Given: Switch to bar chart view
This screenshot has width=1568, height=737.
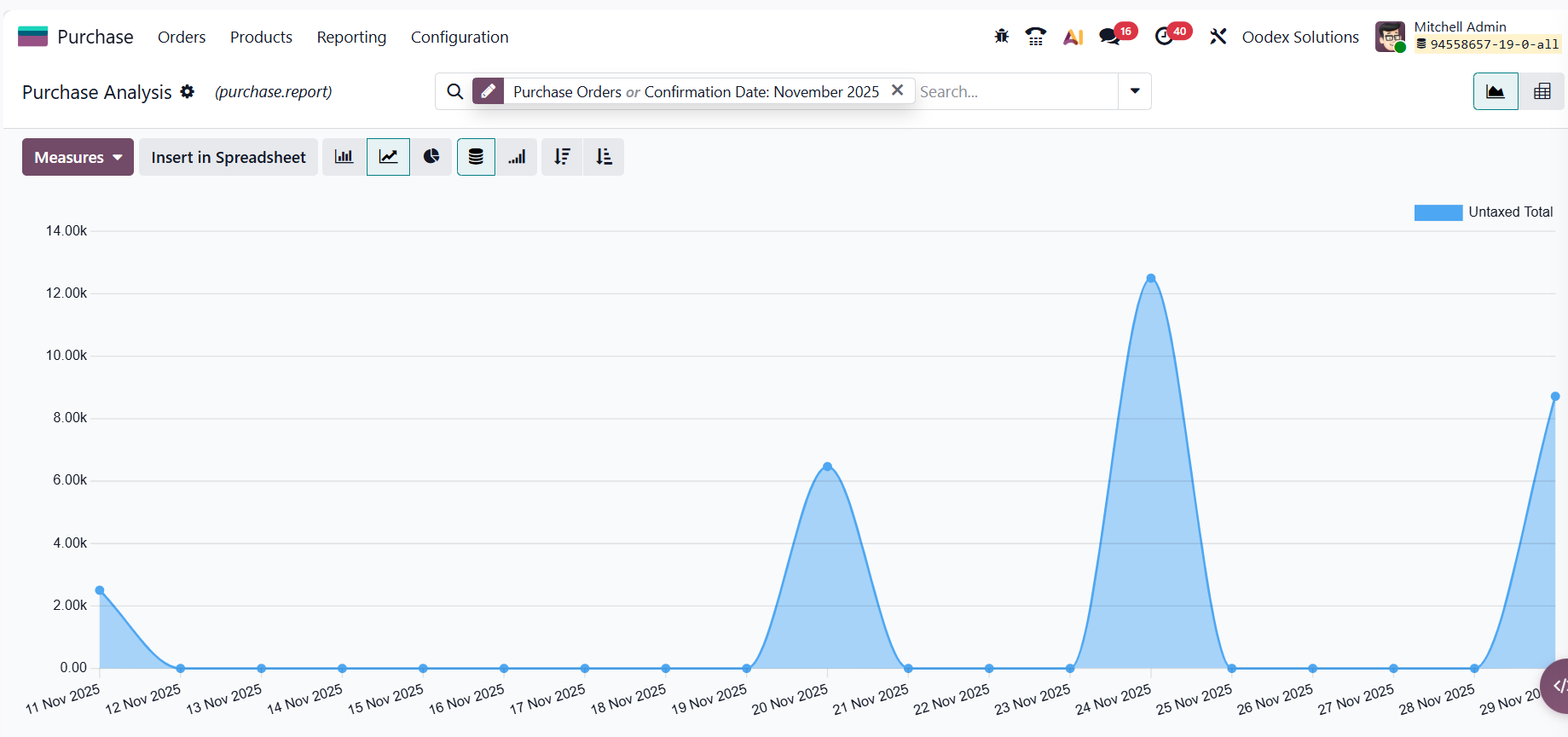Looking at the screenshot, I should tap(344, 157).
